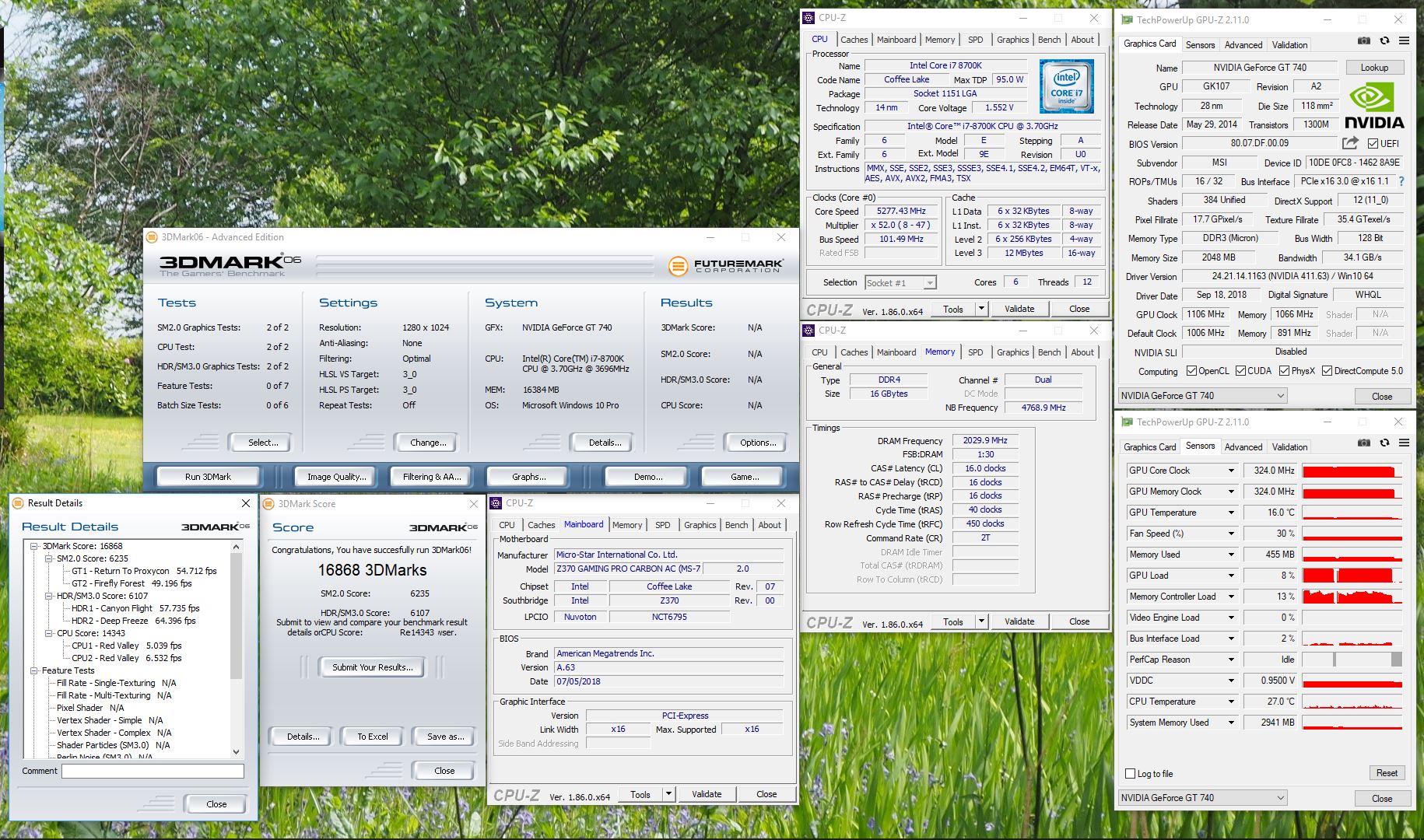Enable Log to file checkbox

[x=1131, y=773]
